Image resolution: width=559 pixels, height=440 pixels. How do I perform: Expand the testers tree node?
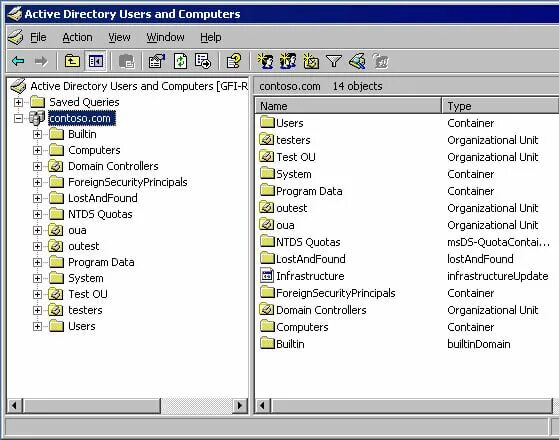tap(37, 310)
